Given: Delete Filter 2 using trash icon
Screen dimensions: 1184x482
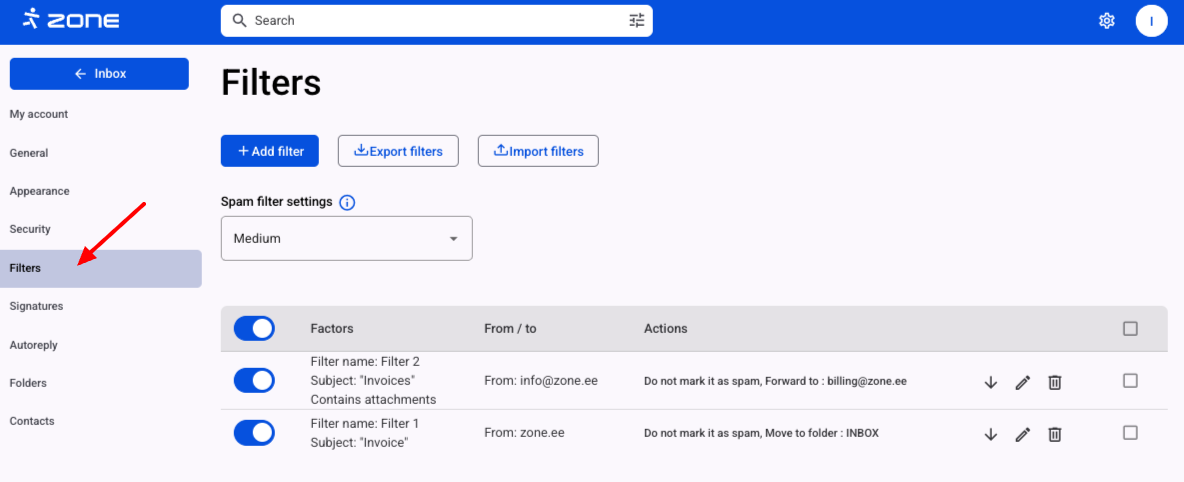Looking at the screenshot, I should (x=1054, y=382).
